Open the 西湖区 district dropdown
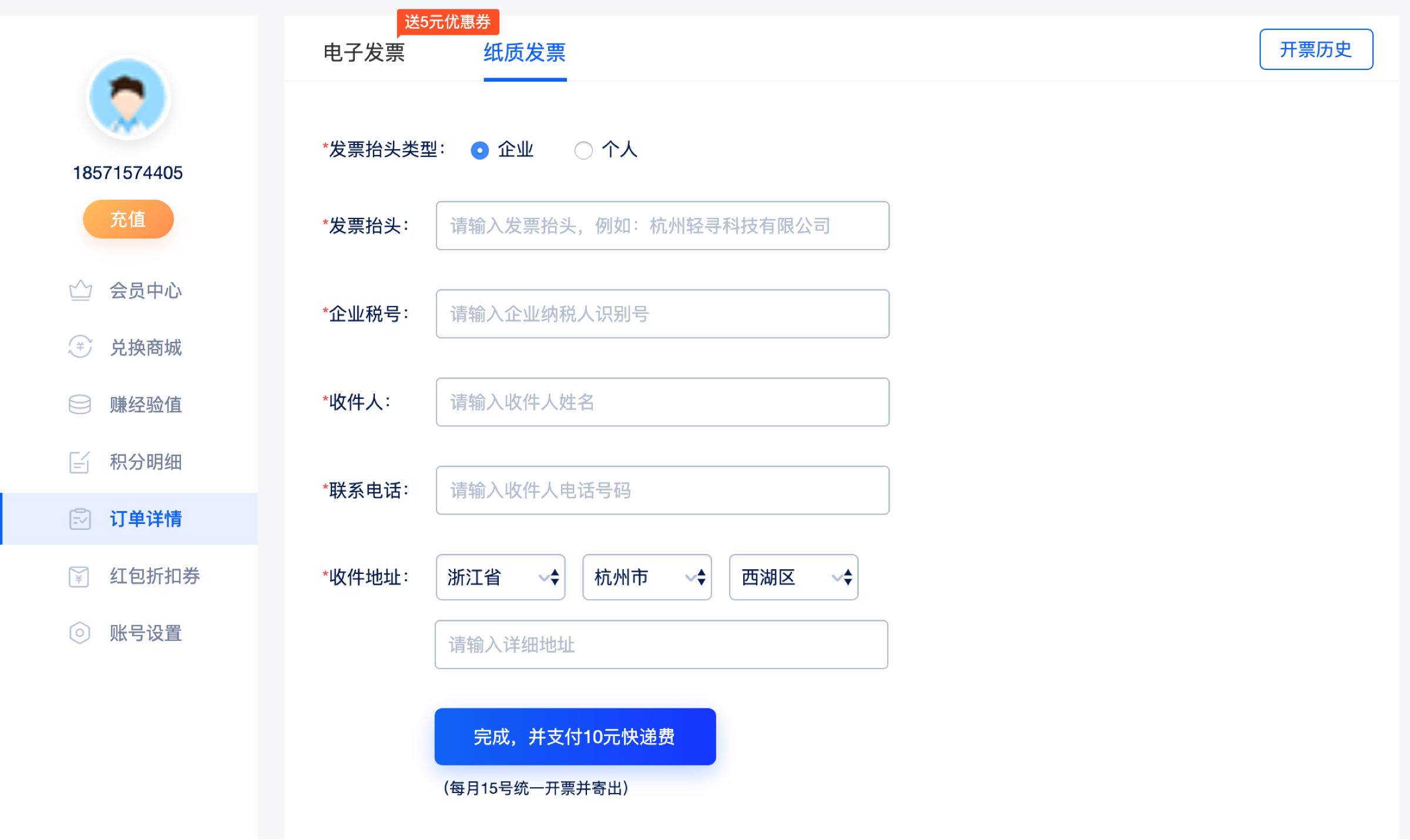 (794, 577)
